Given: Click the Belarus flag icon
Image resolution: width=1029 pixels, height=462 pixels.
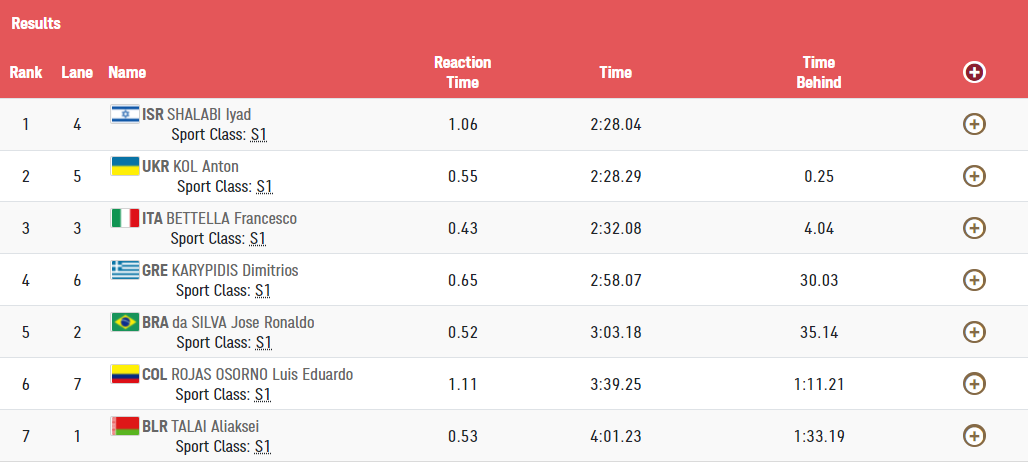Looking at the screenshot, I should coord(124,426).
